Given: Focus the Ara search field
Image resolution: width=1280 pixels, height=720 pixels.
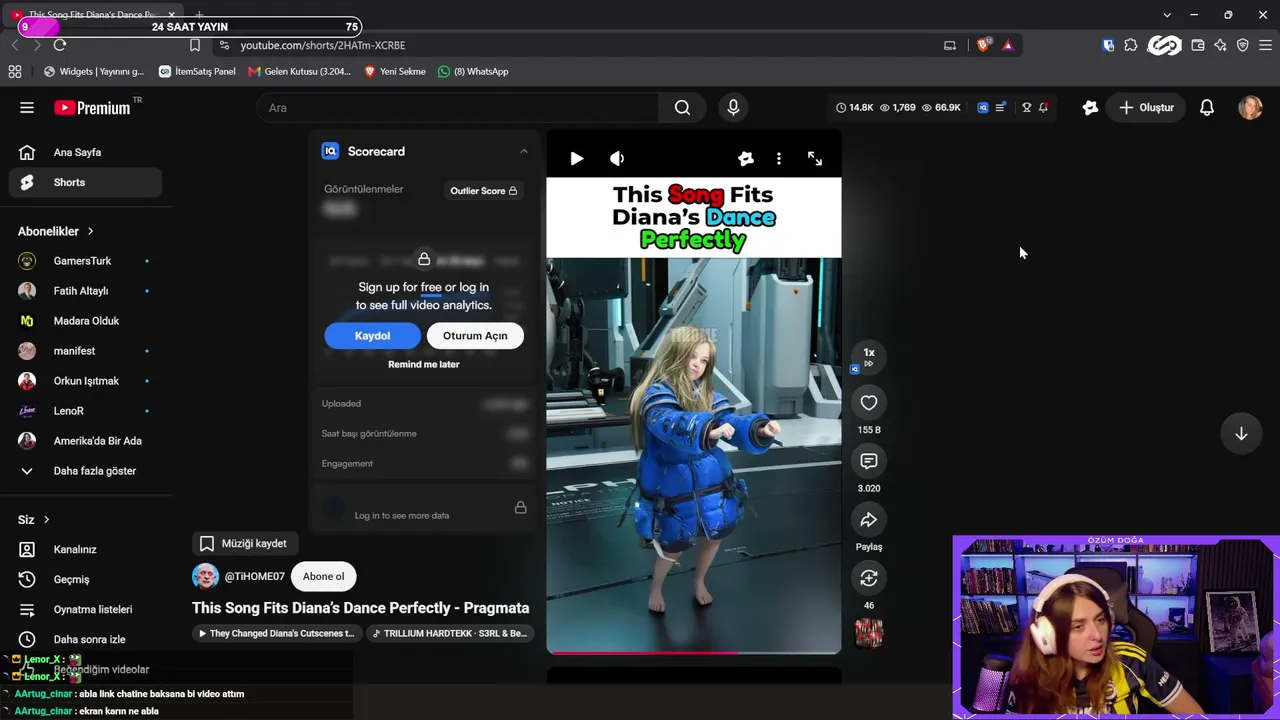Looking at the screenshot, I should coord(458,108).
